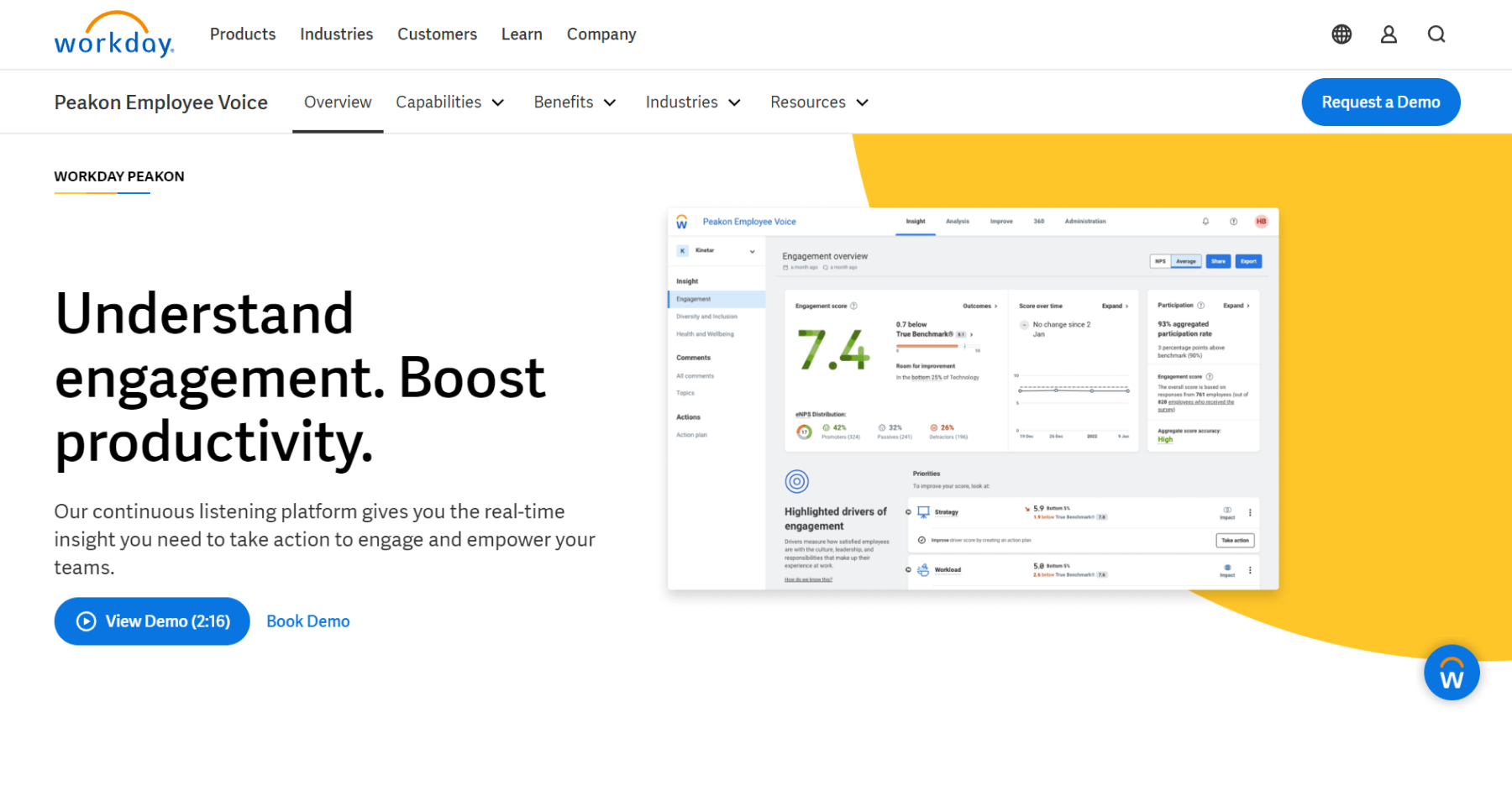1512x791 pixels.
Task: Click the Request a Demo button
Action: (1380, 102)
